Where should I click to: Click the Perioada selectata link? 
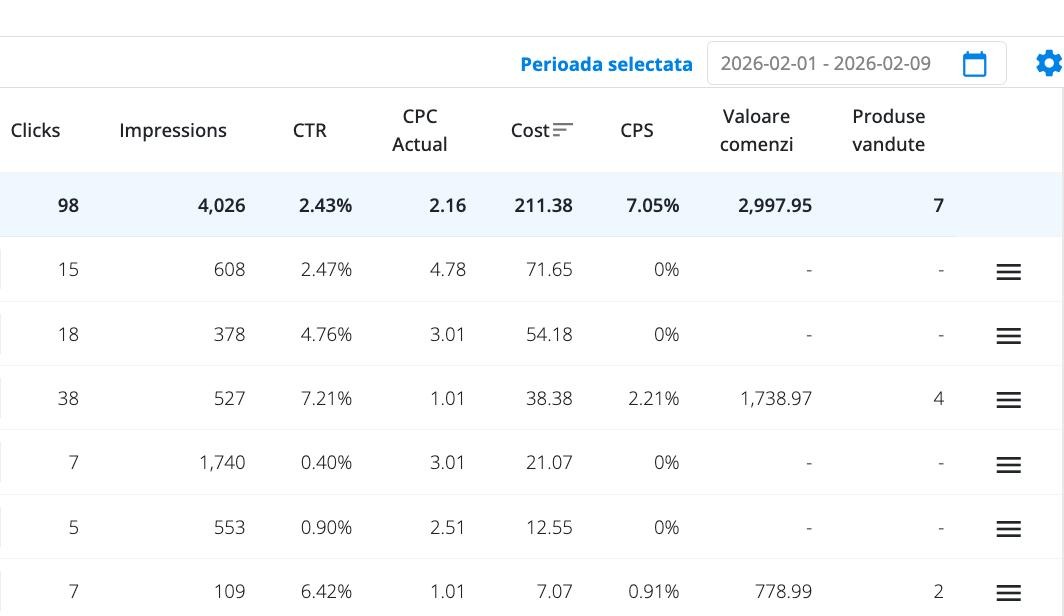click(x=606, y=63)
